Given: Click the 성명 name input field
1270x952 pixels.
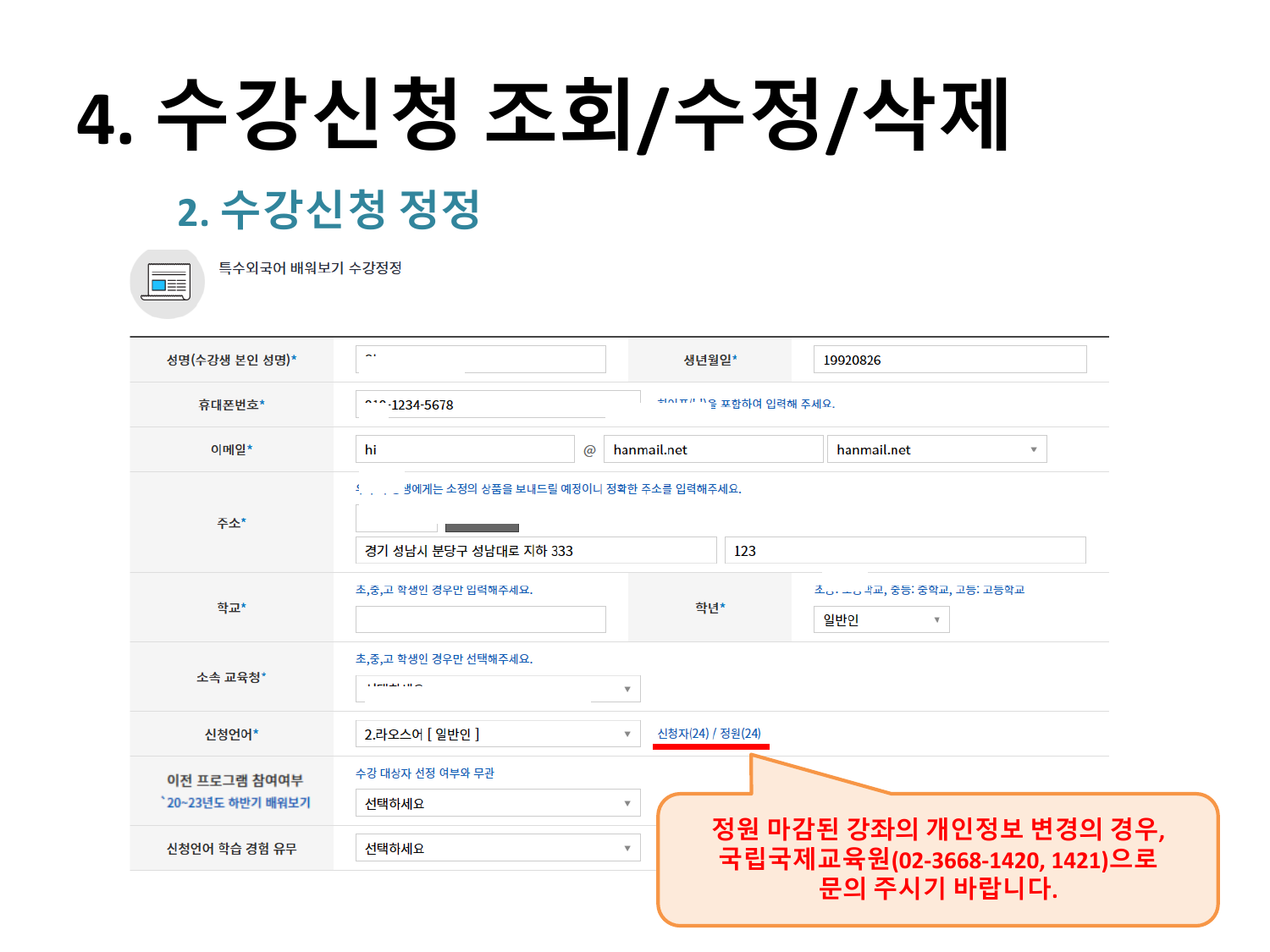Looking at the screenshot, I should pos(480,360).
